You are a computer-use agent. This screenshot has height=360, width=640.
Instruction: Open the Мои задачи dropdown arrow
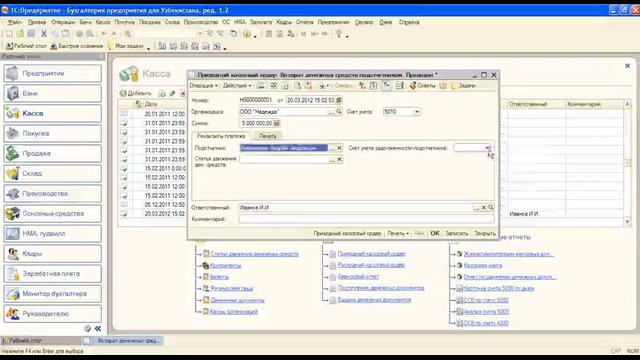coord(149,48)
